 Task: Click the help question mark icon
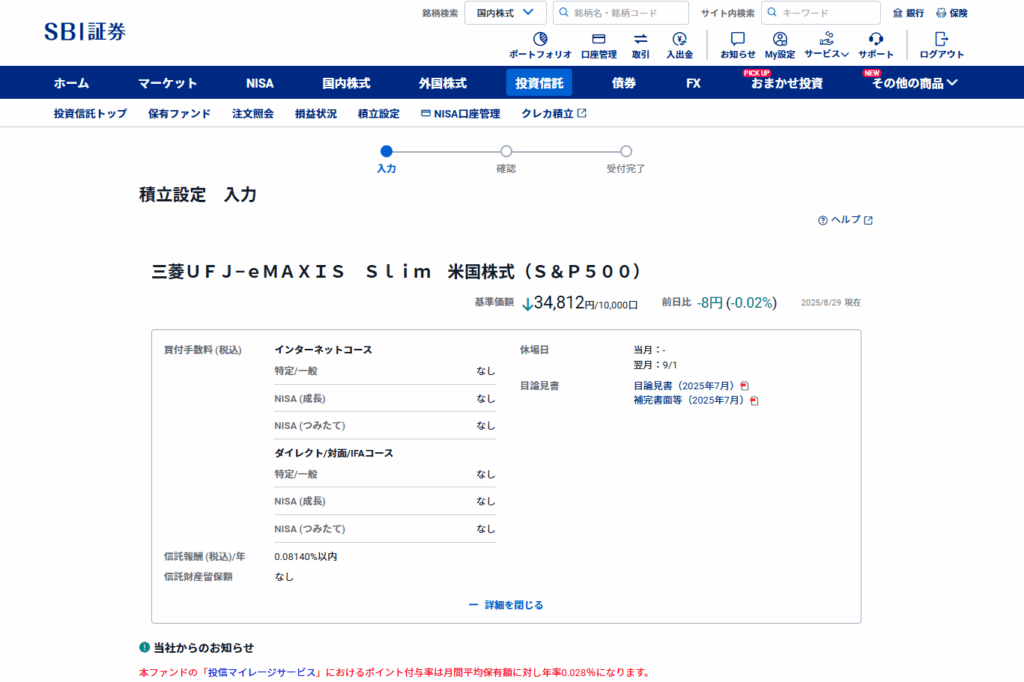(823, 220)
